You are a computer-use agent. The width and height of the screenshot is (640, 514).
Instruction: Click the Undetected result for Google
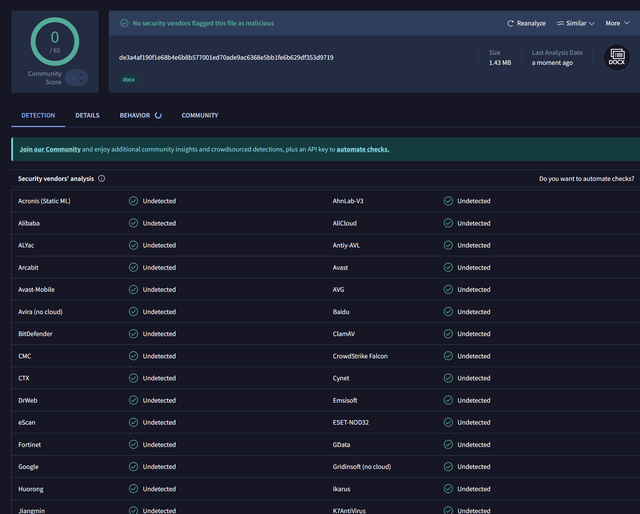pyautogui.click(x=159, y=467)
